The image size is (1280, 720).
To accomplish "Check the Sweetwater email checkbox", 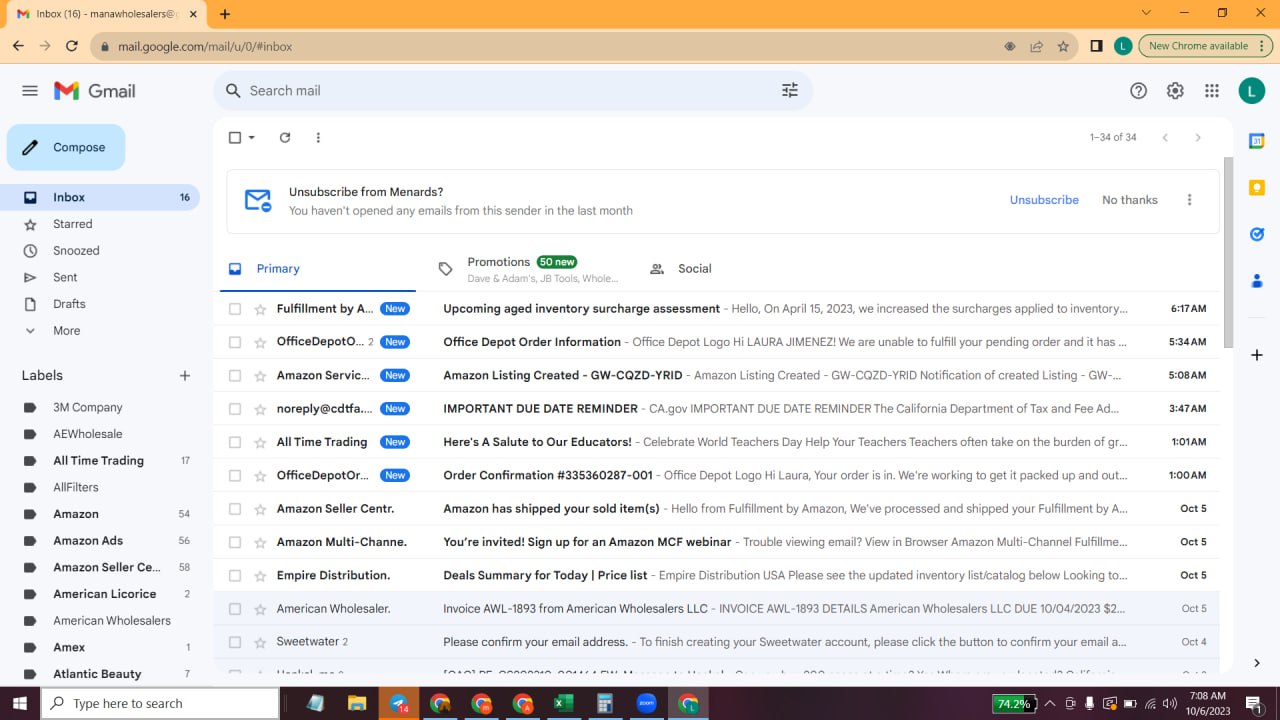I will coord(235,642).
